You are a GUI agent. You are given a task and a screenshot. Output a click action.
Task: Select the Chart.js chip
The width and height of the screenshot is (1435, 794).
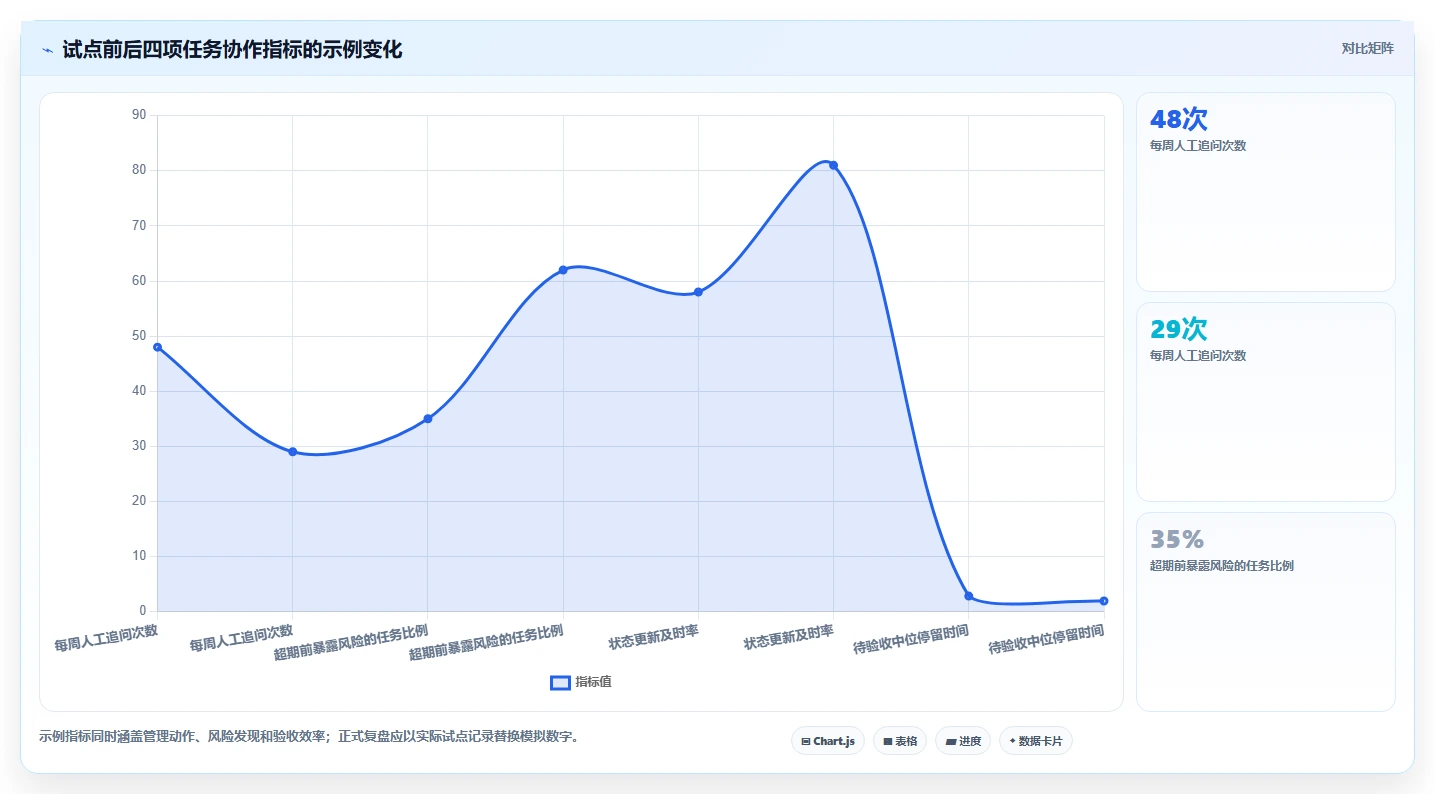tap(828, 741)
